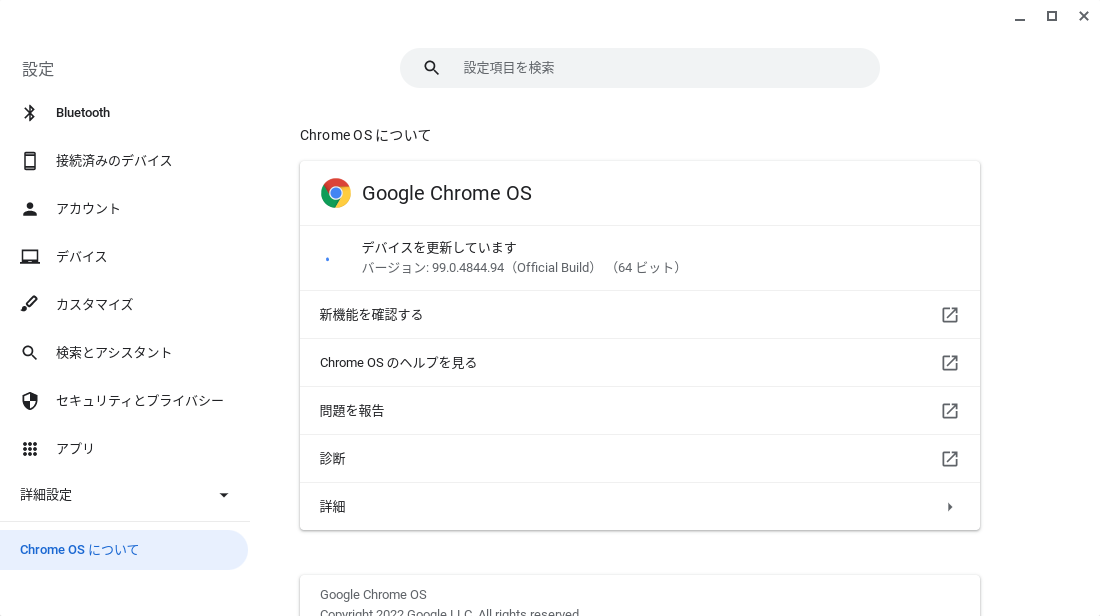Expand 詳細設定 with the dropdown arrow
Image resolution: width=1100 pixels, height=616 pixels.
(x=224, y=495)
